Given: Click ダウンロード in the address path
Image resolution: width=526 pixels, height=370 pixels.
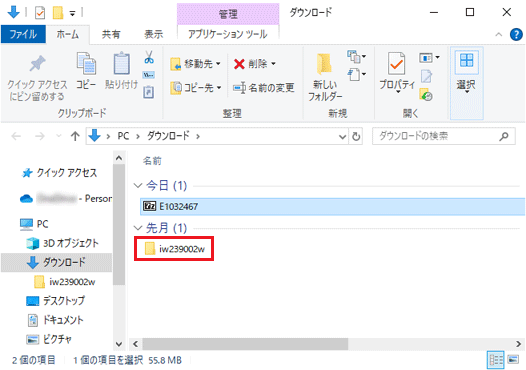Looking at the screenshot, I should 168,136.
